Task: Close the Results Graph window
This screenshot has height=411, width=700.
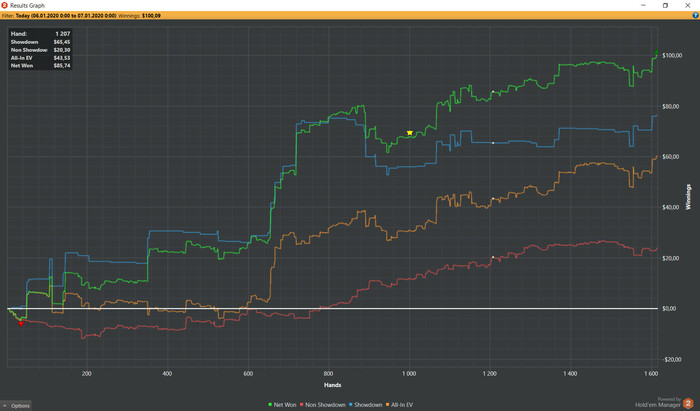Action: pos(688,5)
